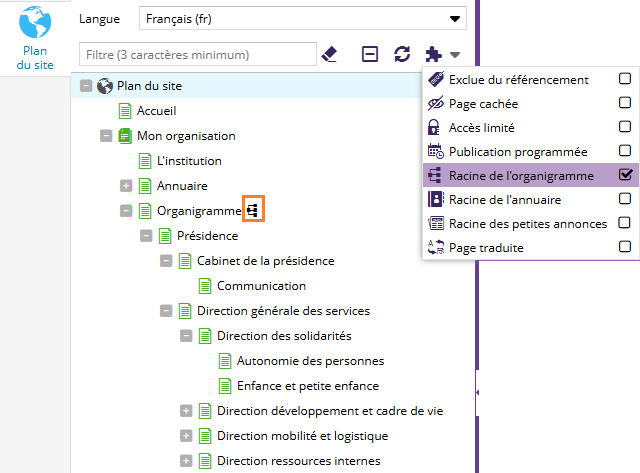Viewport: 640px width, 473px height.
Task: Click the orgchart root icon beside Organigramme
Action: 252,210
